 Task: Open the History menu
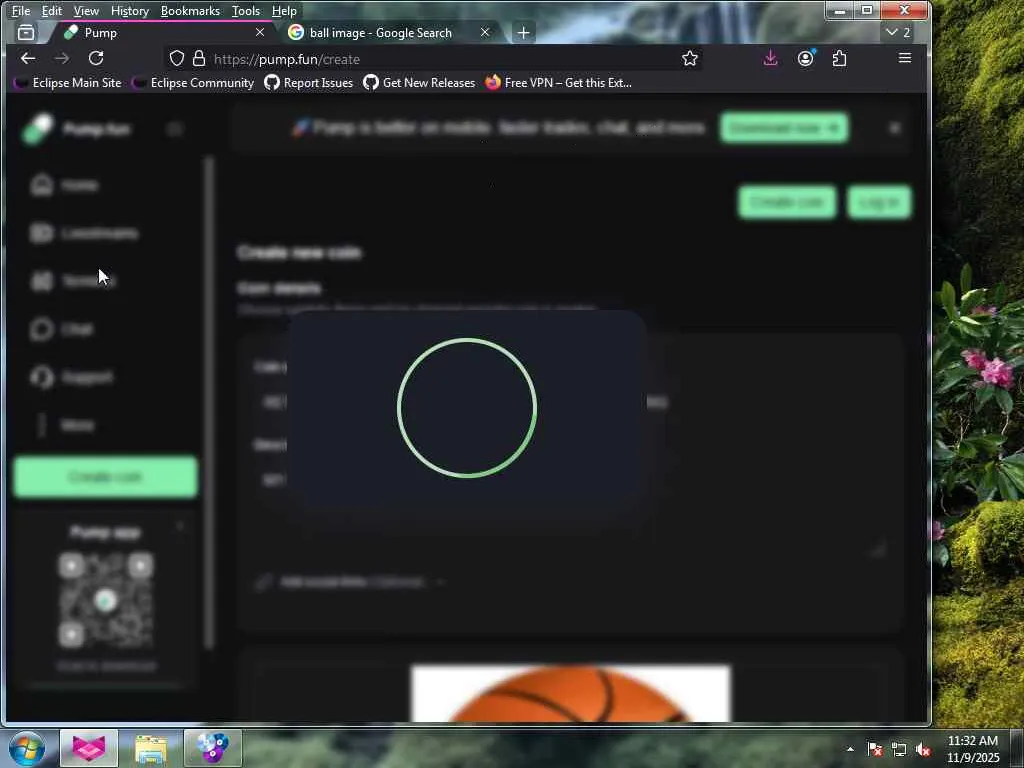[129, 10]
